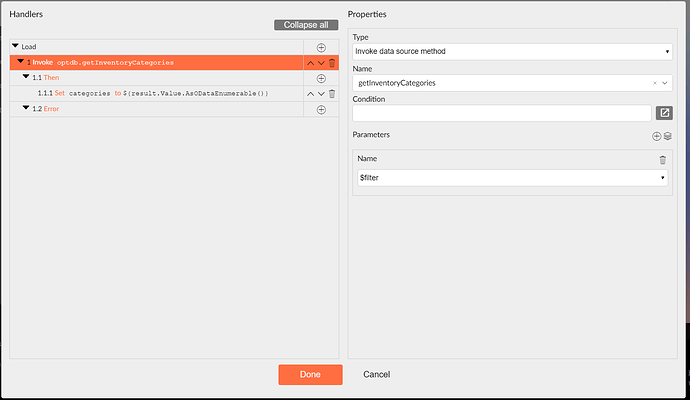This screenshot has width=690, height=400.
Task: Open the Condition expression editor
Action: 664,113
